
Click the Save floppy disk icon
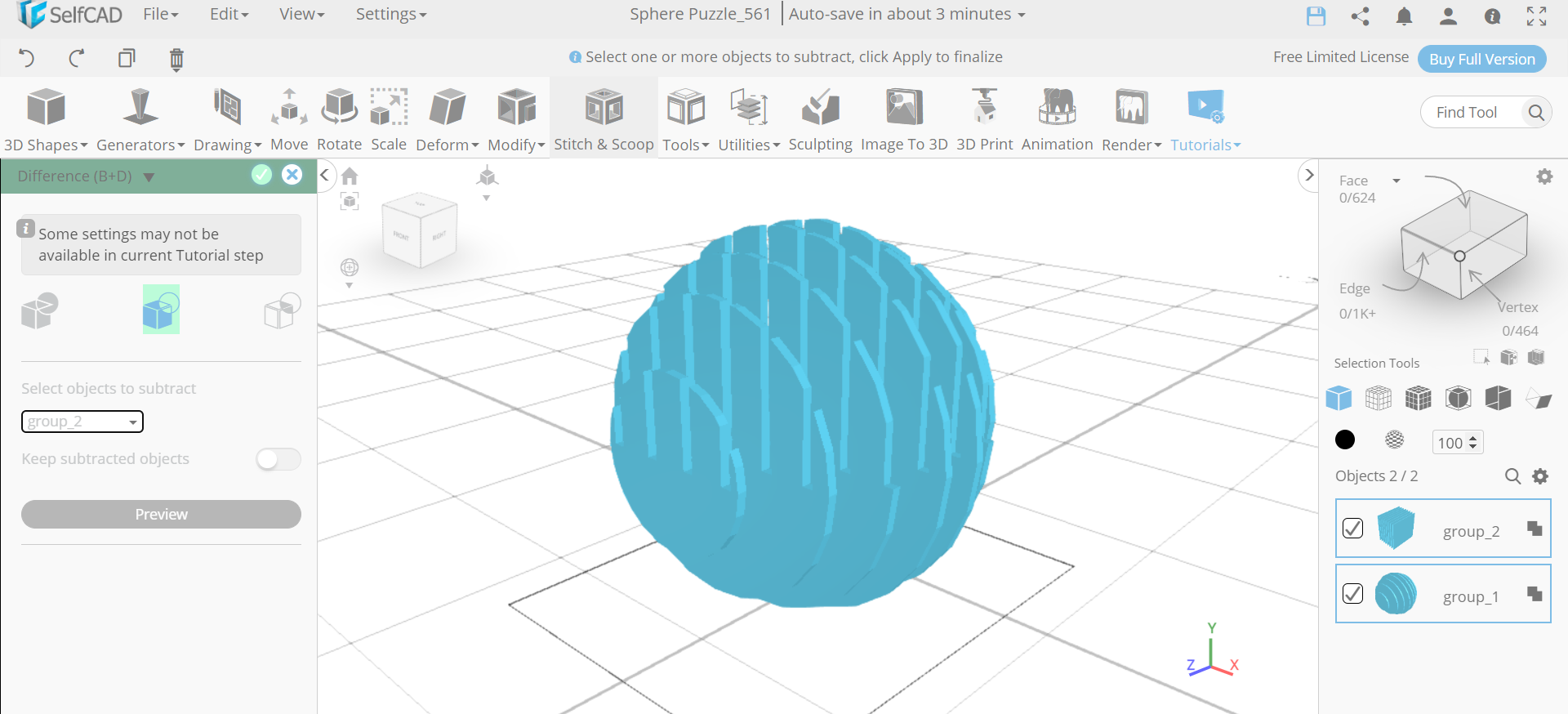click(x=1316, y=16)
